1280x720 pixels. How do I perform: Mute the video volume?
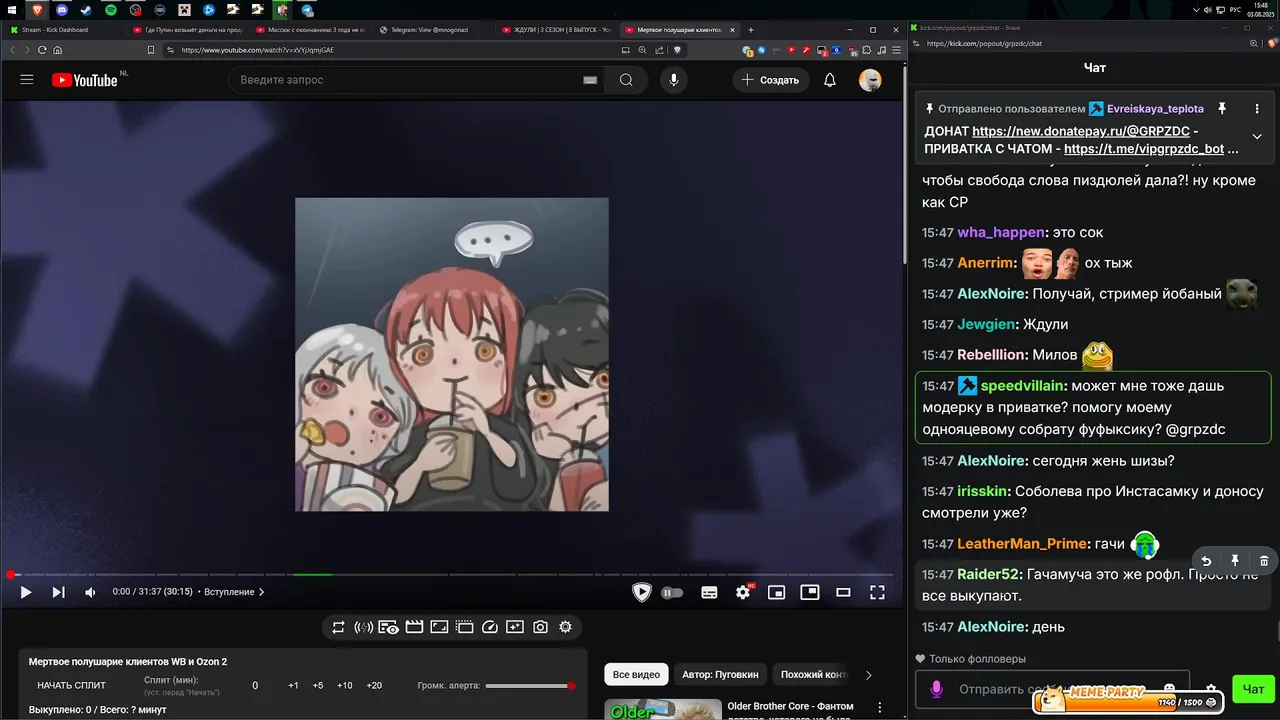91,592
